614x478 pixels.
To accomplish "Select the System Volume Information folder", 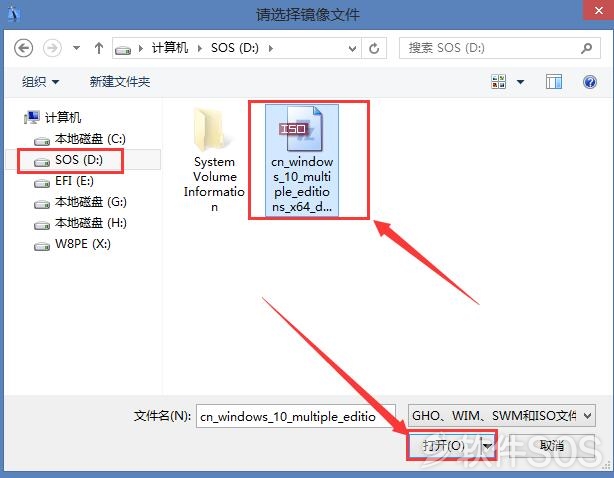I will coord(214,160).
